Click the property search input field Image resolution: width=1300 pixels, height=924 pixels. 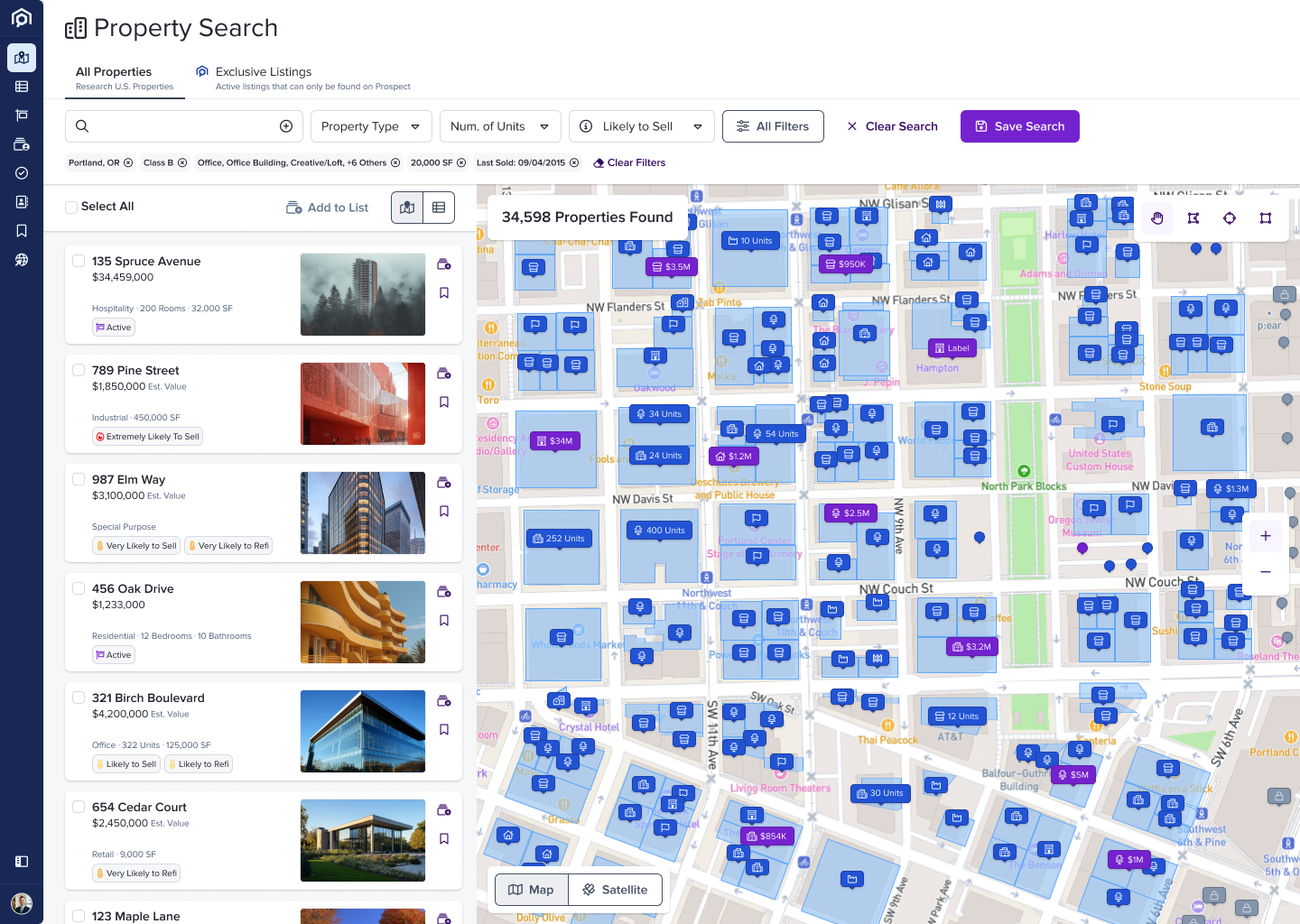(184, 126)
